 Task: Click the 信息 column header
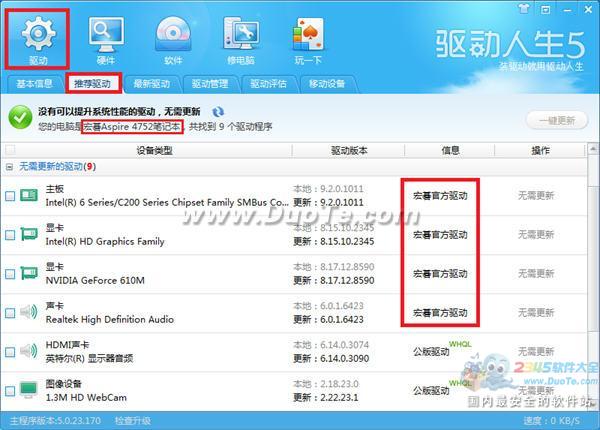pos(450,150)
